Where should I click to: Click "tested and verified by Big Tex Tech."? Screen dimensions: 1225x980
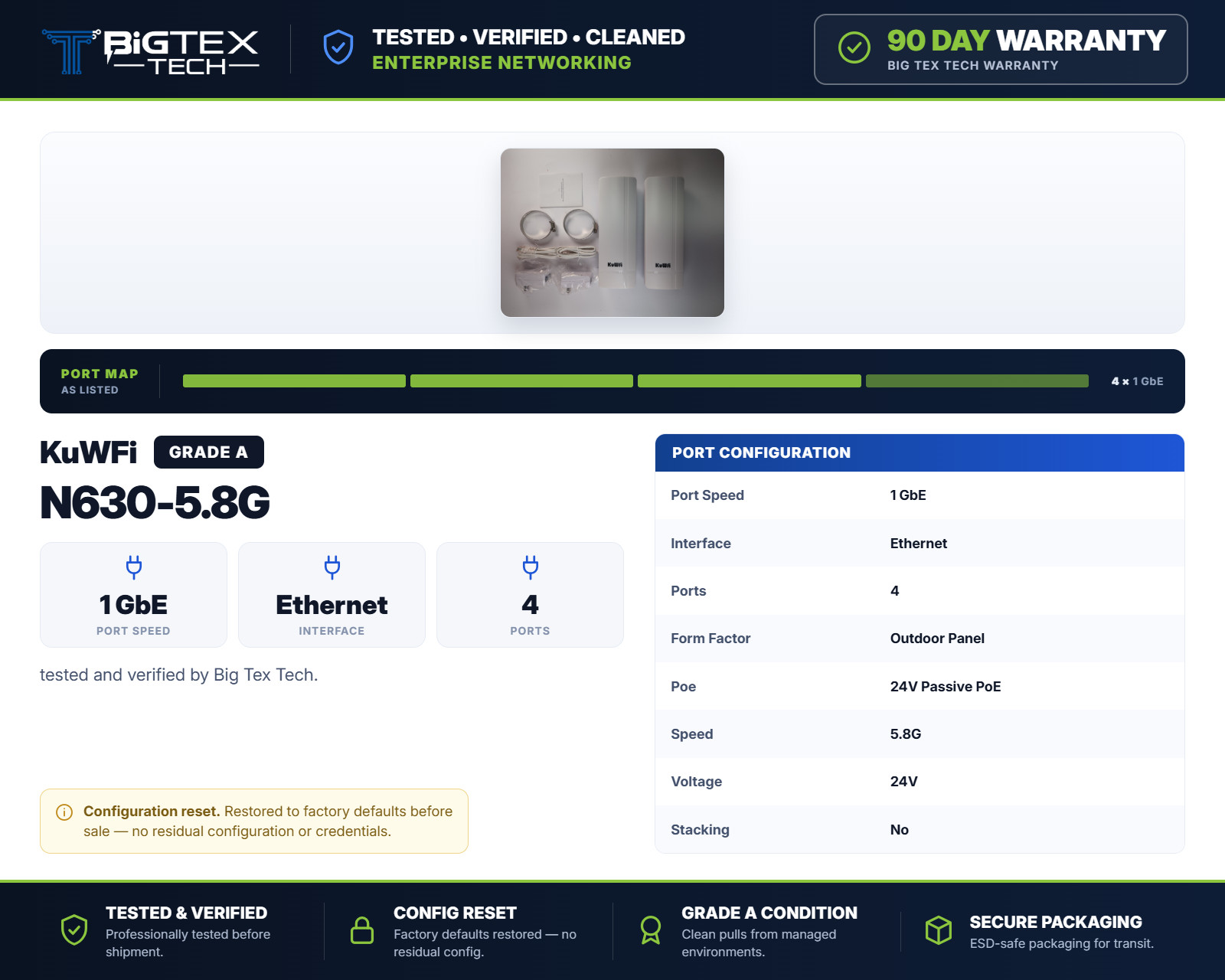pyautogui.click(x=178, y=675)
